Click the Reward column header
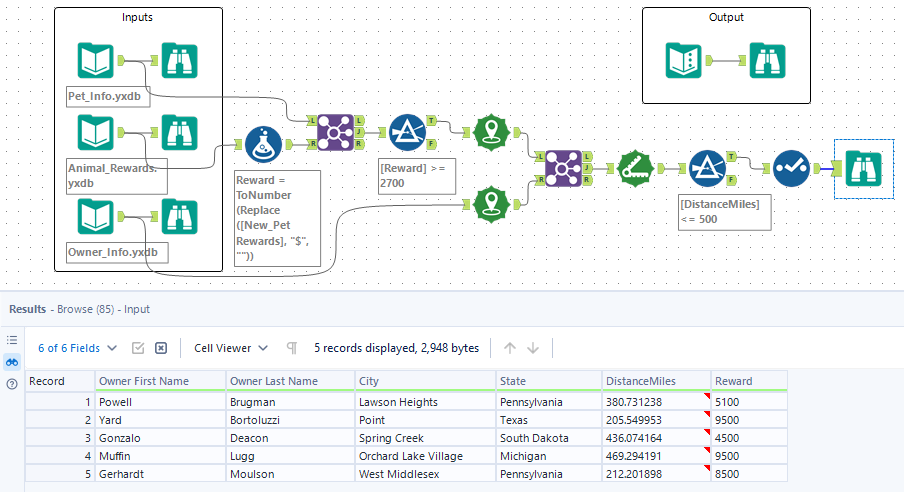 point(749,381)
